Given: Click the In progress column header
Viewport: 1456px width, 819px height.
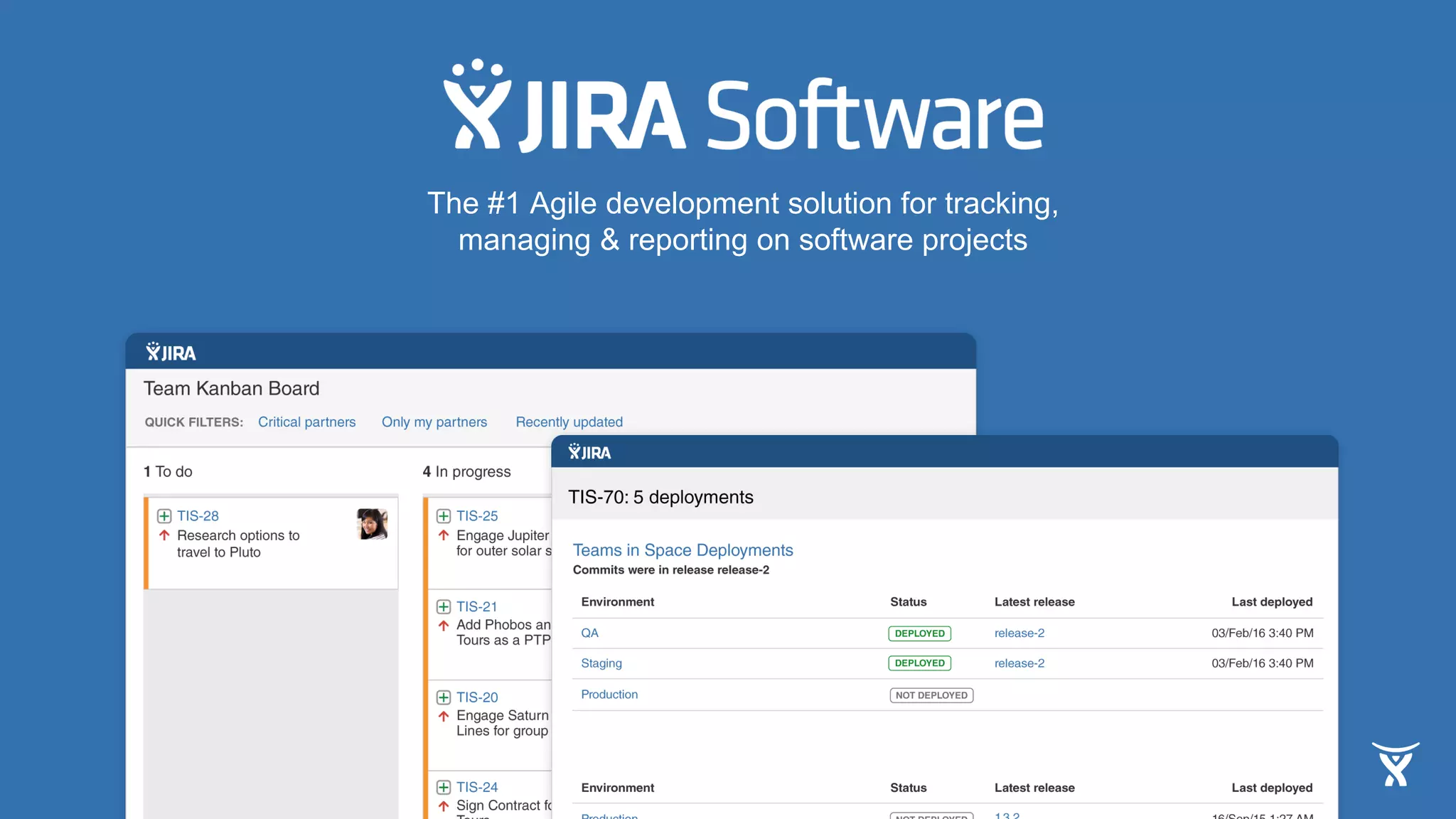Looking at the screenshot, I should coord(467,472).
